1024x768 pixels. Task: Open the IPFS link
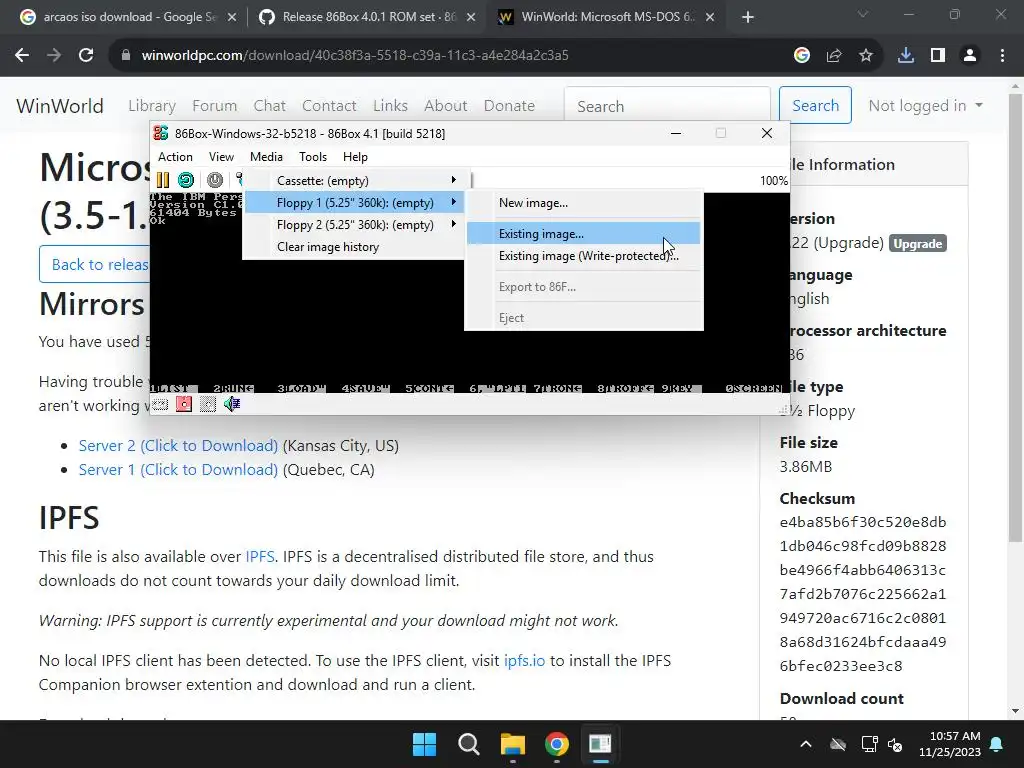click(260, 556)
